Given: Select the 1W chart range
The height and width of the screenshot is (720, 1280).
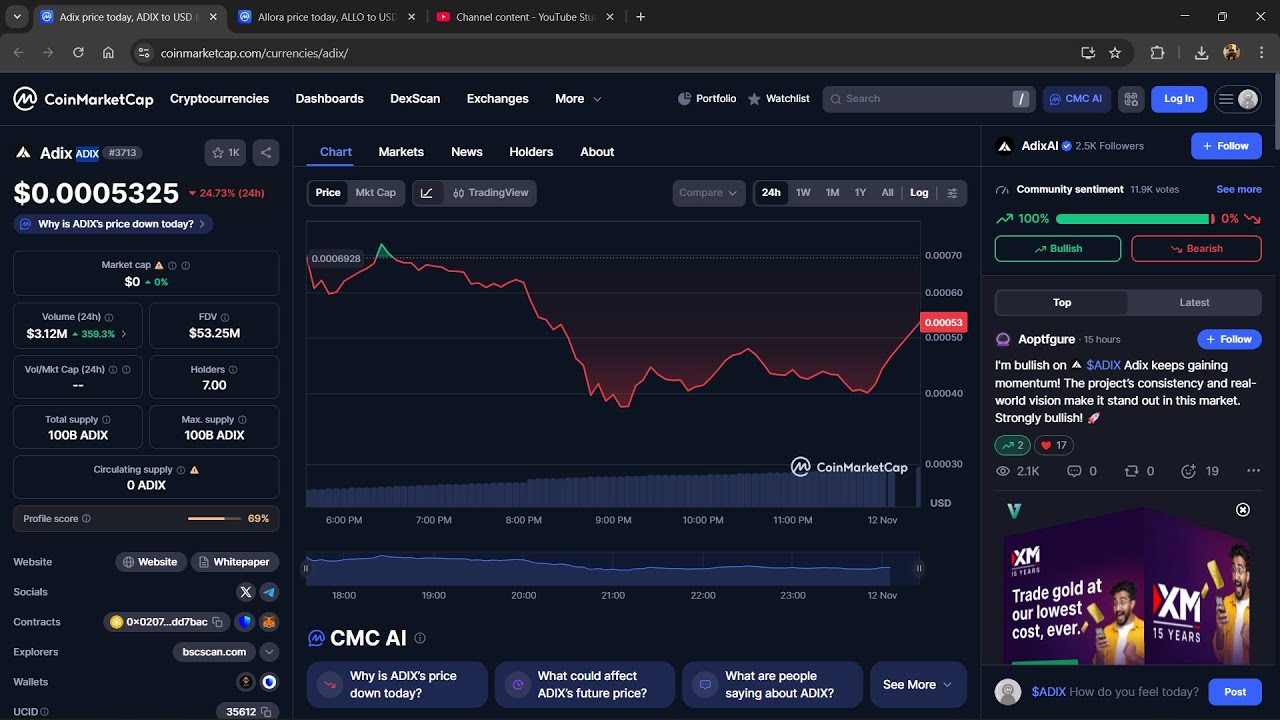Looking at the screenshot, I should [803, 193].
